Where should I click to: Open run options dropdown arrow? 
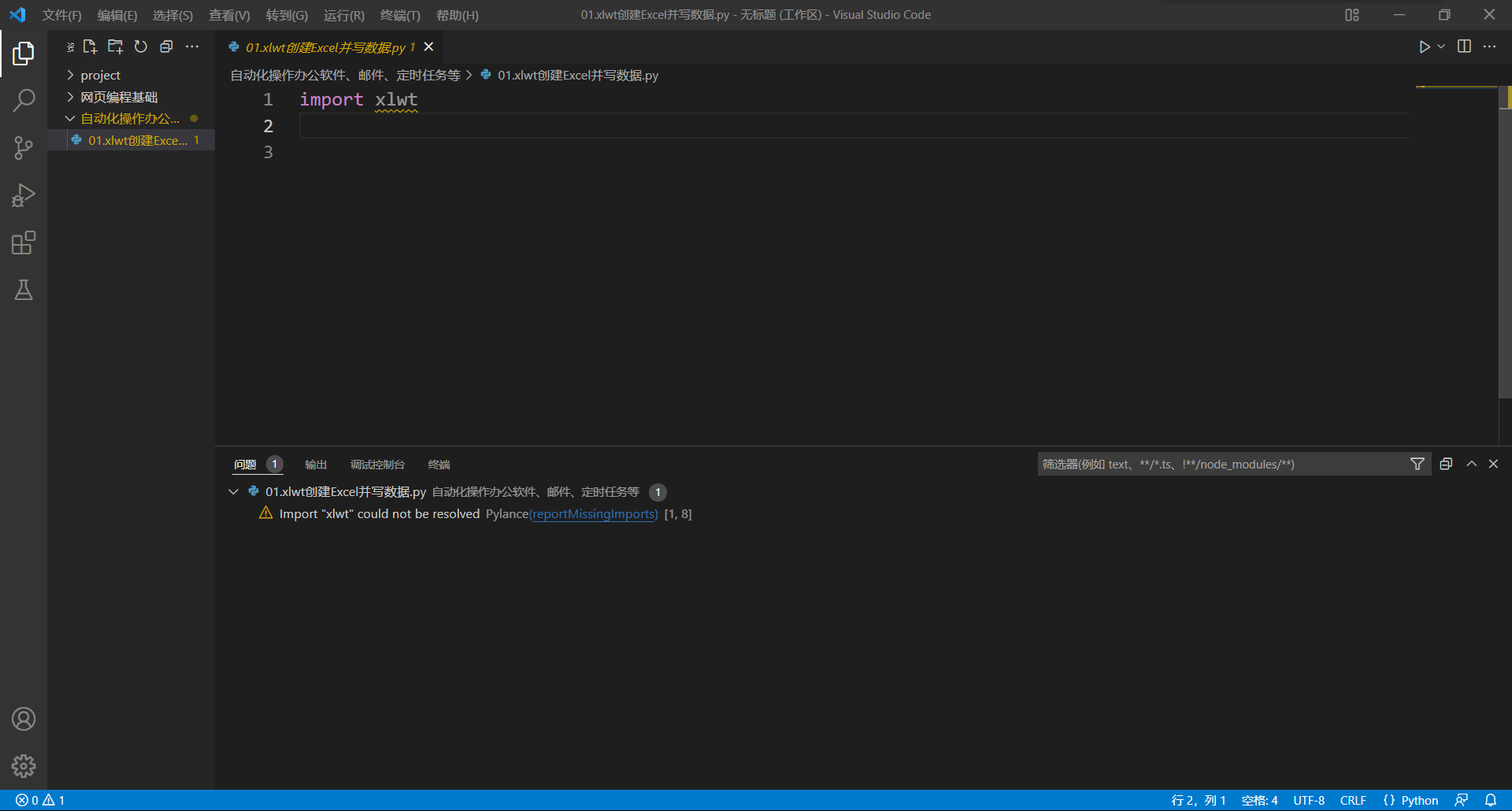click(x=1441, y=47)
